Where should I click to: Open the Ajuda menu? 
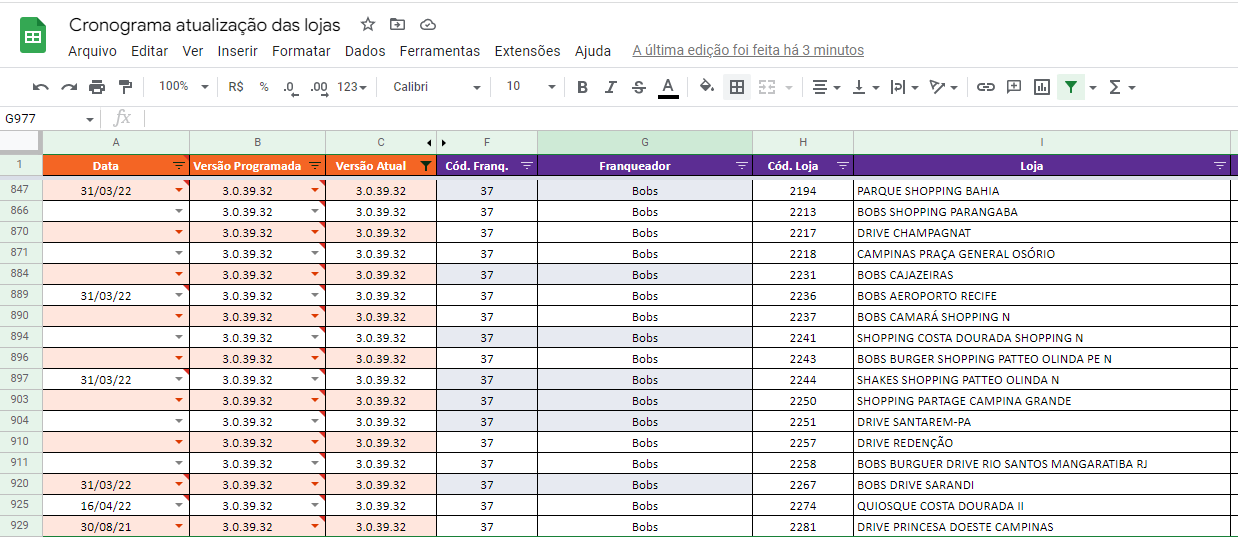(x=593, y=51)
